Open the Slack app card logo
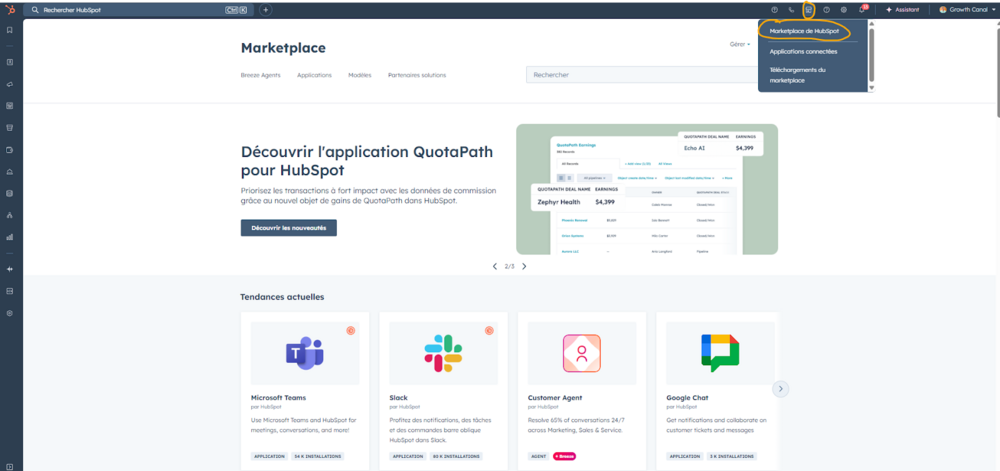1000x471 pixels. point(443,353)
